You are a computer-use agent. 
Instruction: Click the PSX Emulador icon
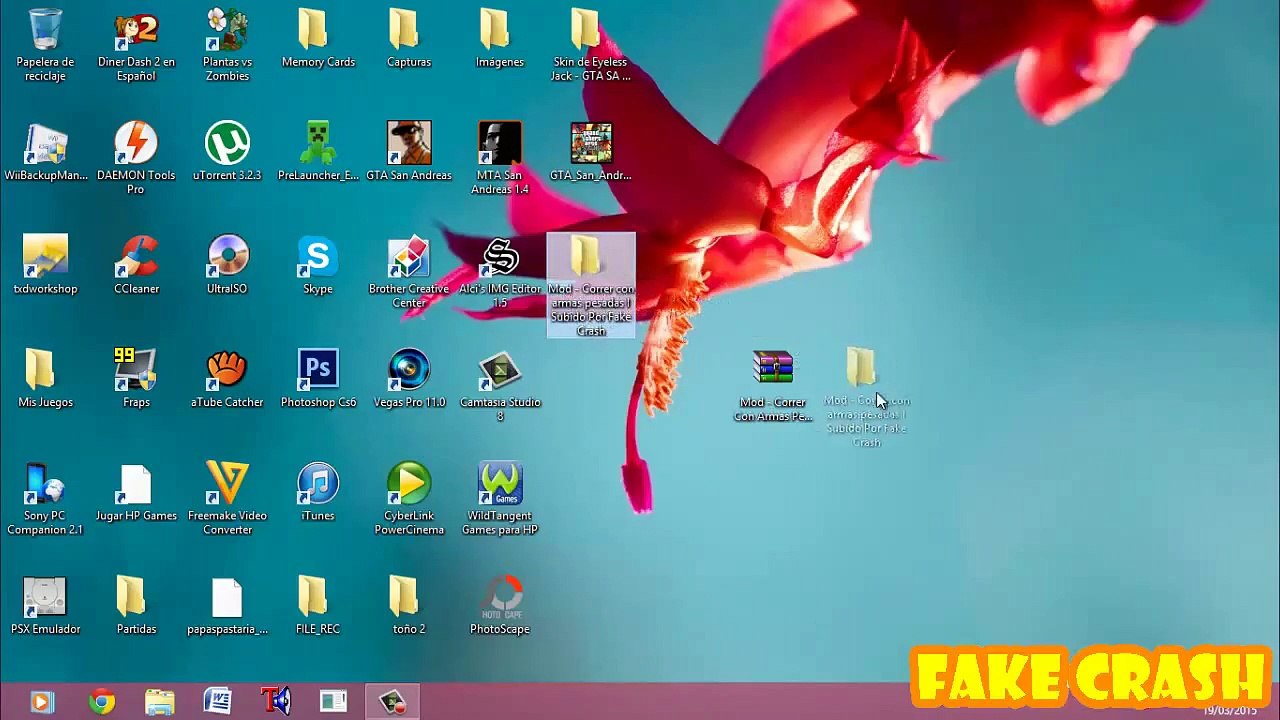pos(45,606)
